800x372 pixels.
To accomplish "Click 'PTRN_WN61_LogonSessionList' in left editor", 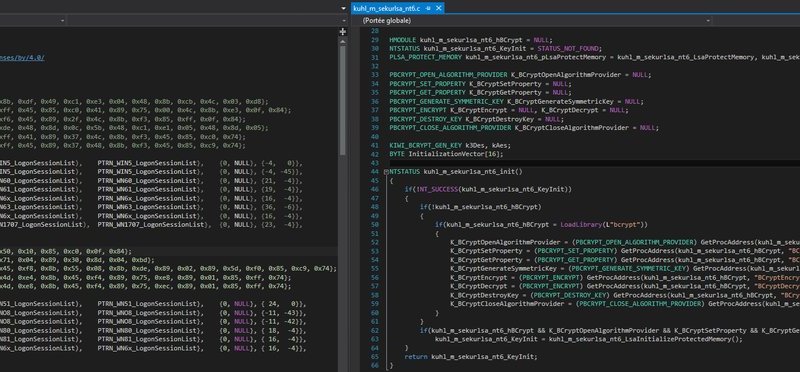I will [x=147, y=189].
